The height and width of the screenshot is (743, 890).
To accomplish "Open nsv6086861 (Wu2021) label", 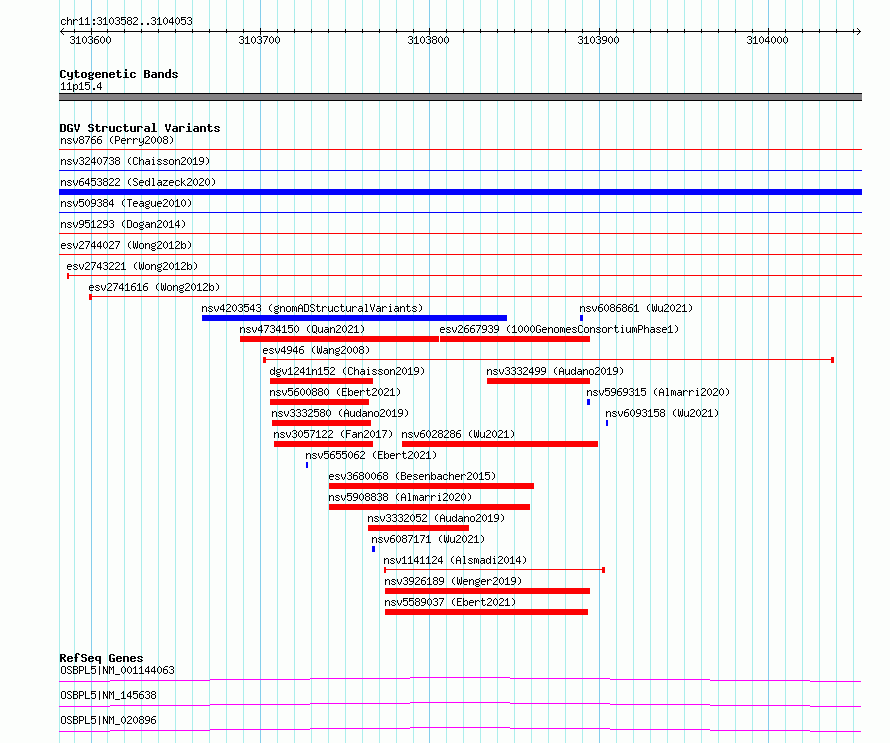I will click(636, 308).
